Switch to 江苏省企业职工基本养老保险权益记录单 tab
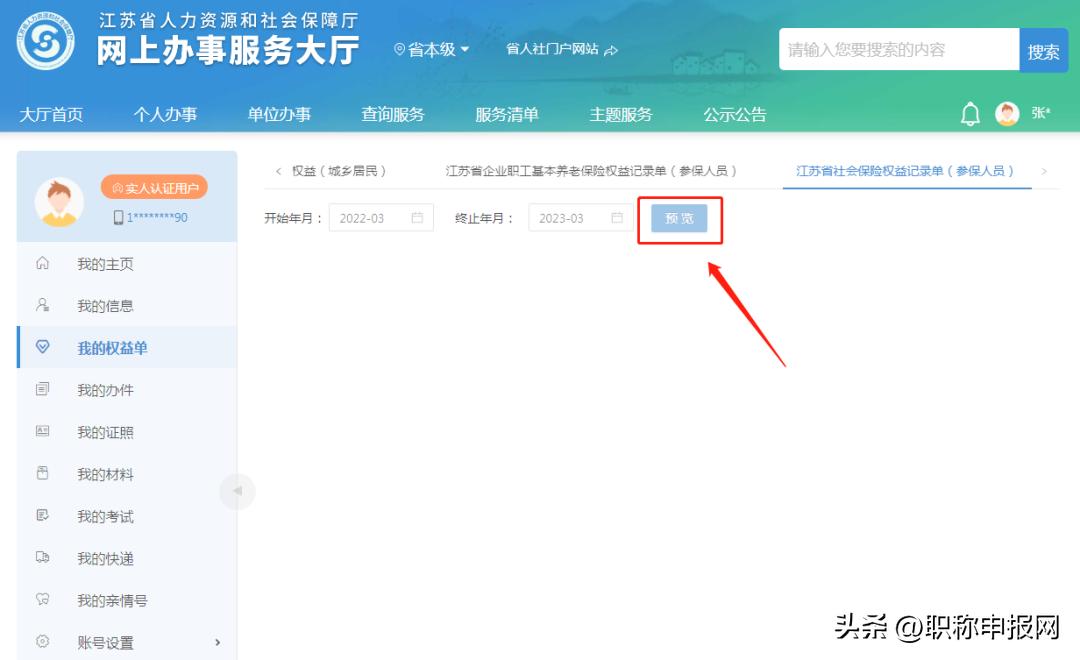1080x660 pixels. 588,171
